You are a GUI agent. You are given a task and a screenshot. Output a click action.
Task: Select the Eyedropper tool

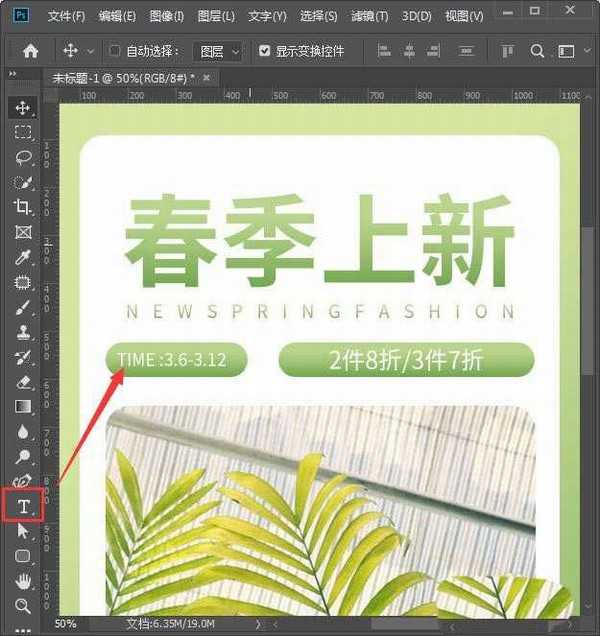(23, 257)
